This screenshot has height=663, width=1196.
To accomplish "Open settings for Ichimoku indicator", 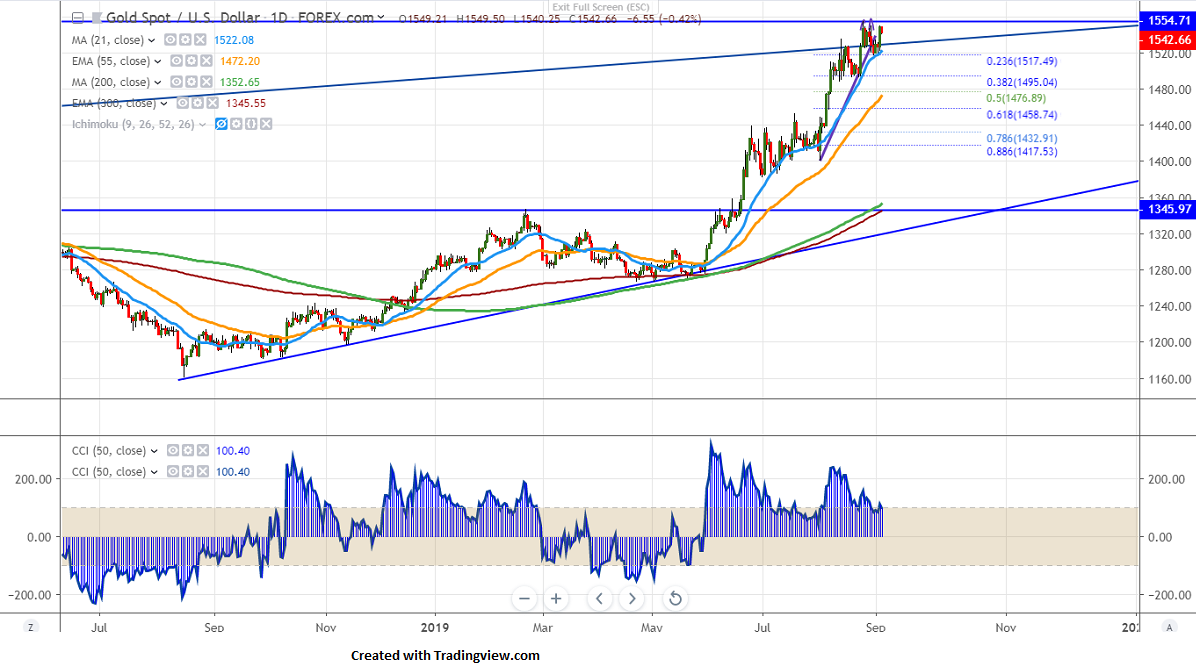I will (236, 124).
